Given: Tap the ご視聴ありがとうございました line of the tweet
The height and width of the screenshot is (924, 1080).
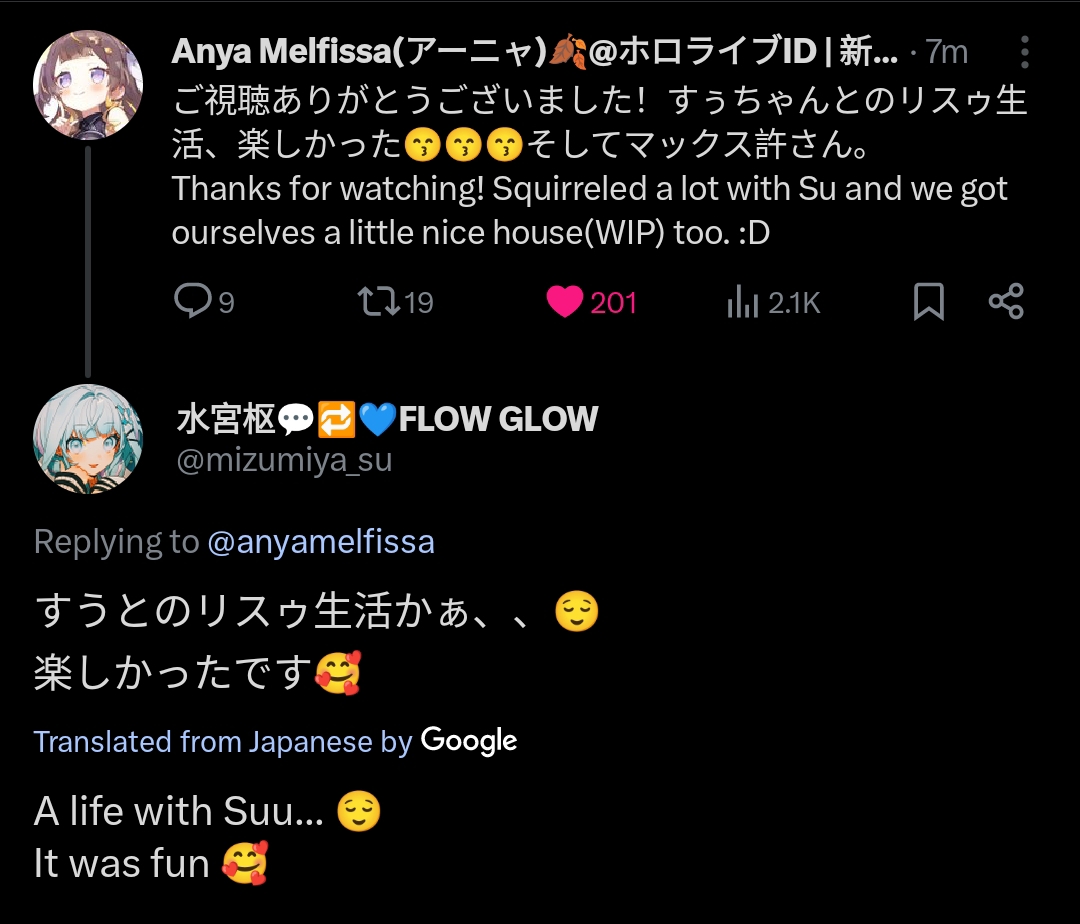Looking at the screenshot, I should (x=600, y=100).
